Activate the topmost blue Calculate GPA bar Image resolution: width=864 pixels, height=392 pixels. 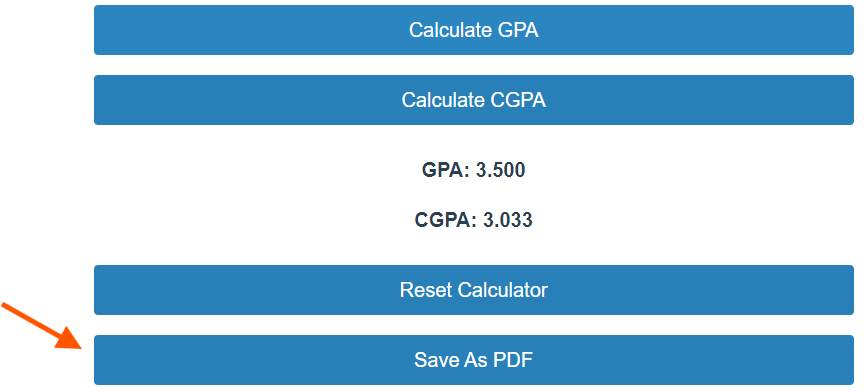[474, 30]
